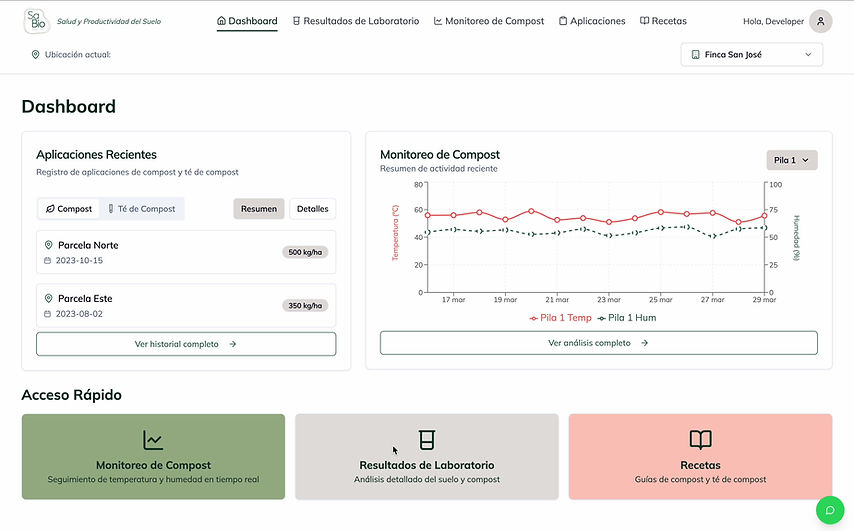Open the Monitoreo de Compost nav tab
The image size is (854, 531).
click(x=489, y=21)
